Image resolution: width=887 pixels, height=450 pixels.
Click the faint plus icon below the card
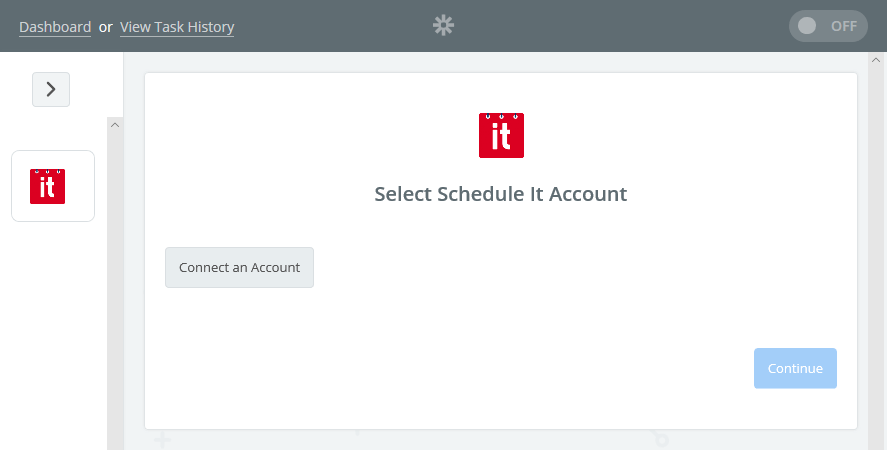tap(162, 440)
